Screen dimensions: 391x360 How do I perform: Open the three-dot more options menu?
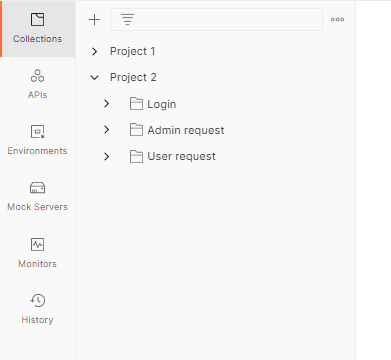[337, 20]
